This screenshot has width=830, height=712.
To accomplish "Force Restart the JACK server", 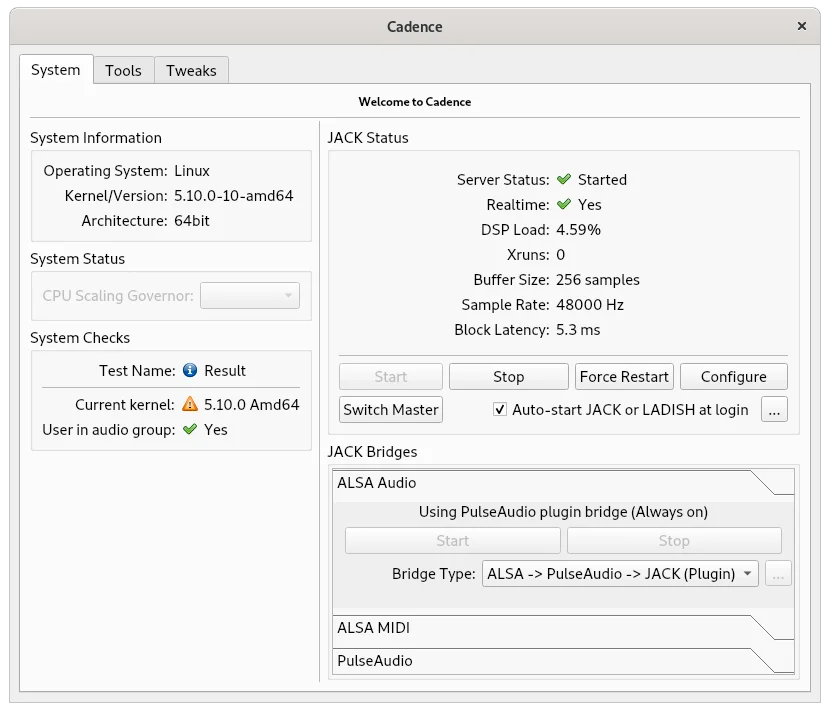I will (624, 376).
